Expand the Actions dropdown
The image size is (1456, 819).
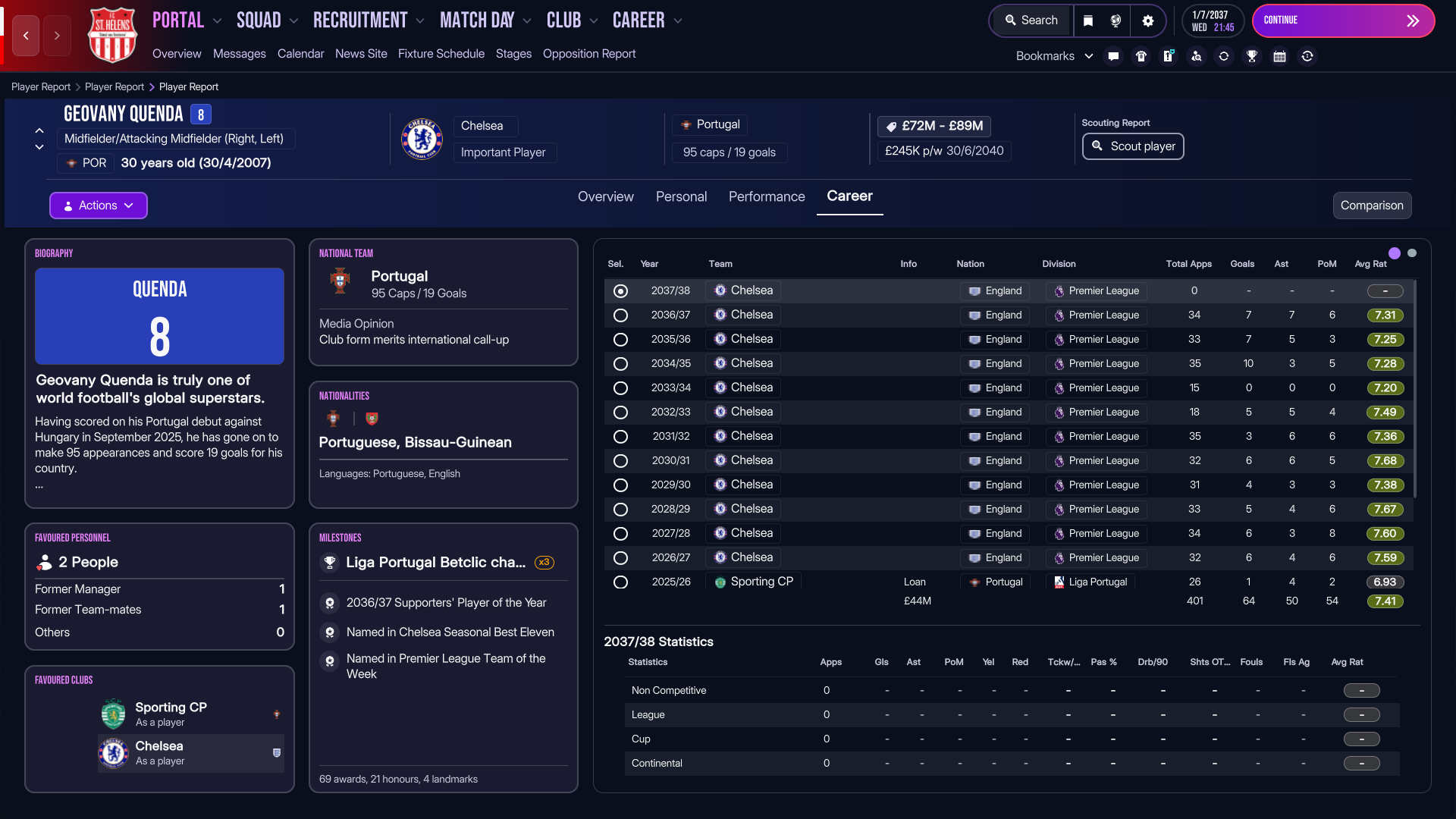[x=99, y=206]
